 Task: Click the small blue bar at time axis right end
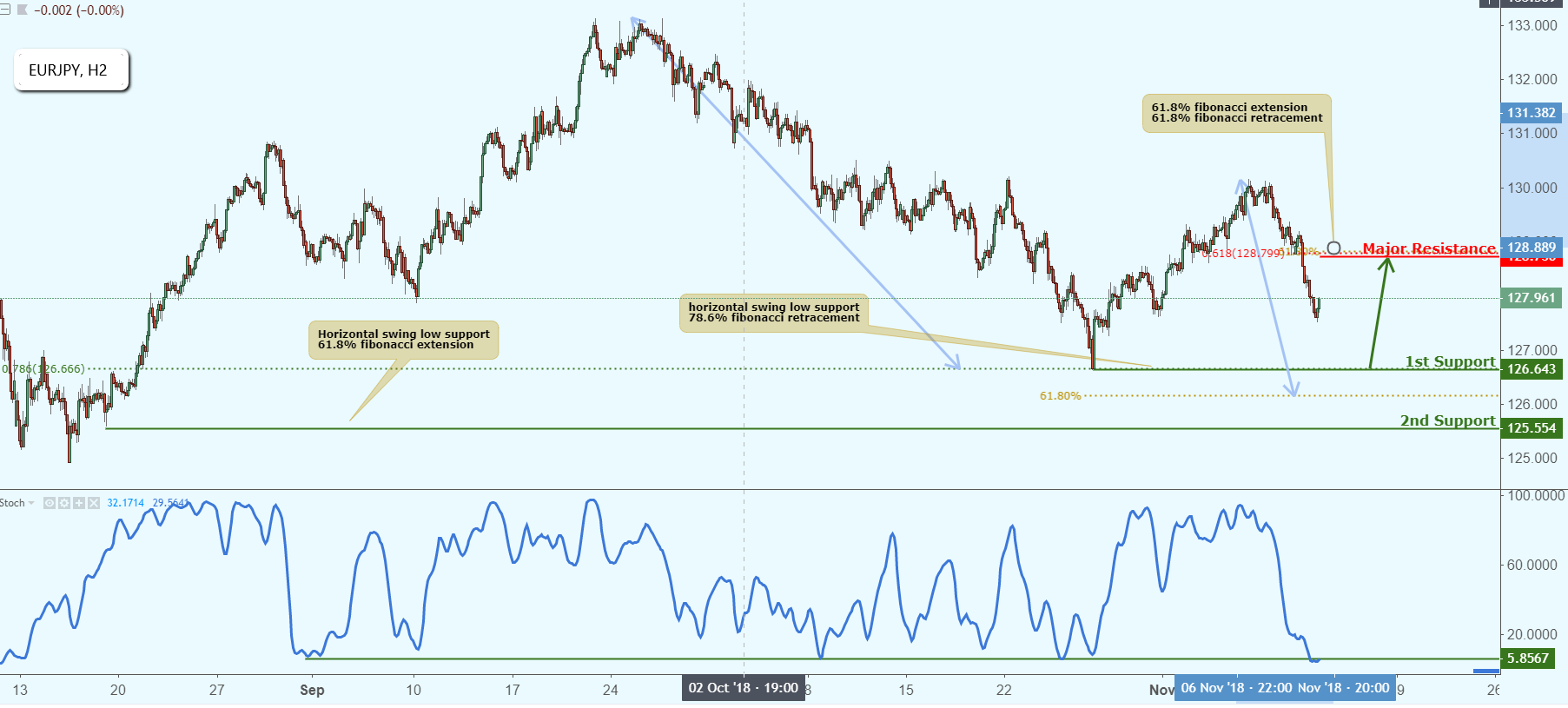point(1486,671)
